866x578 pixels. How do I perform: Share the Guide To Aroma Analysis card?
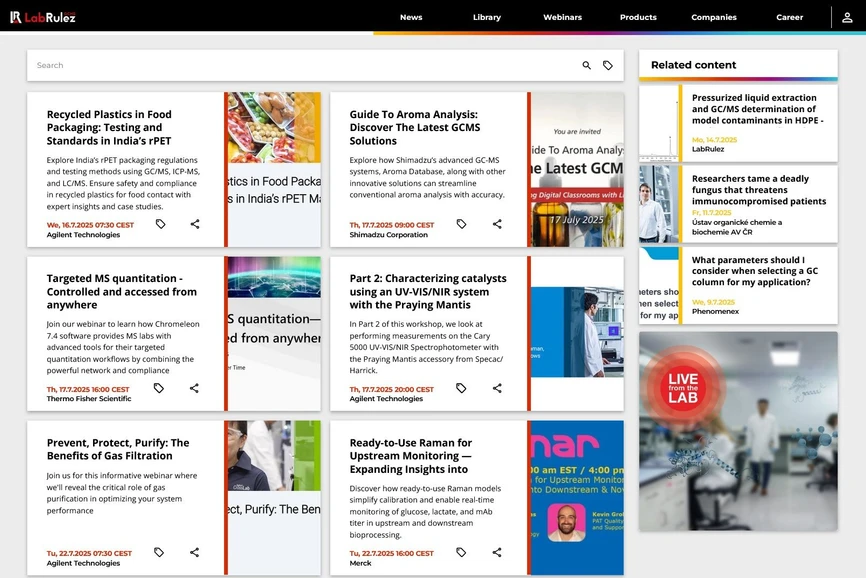point(497,224)
